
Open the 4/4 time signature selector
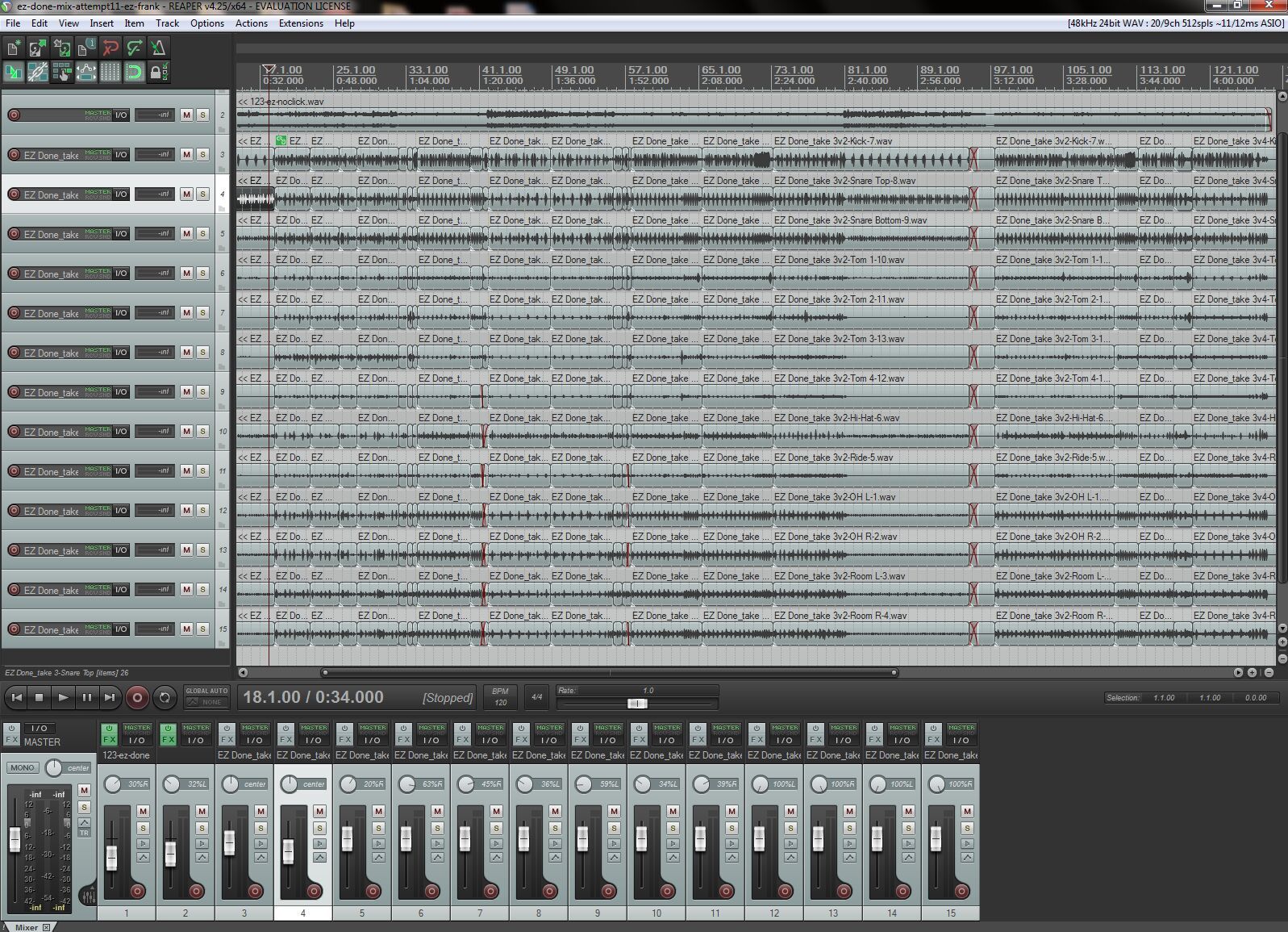(536, 697)
